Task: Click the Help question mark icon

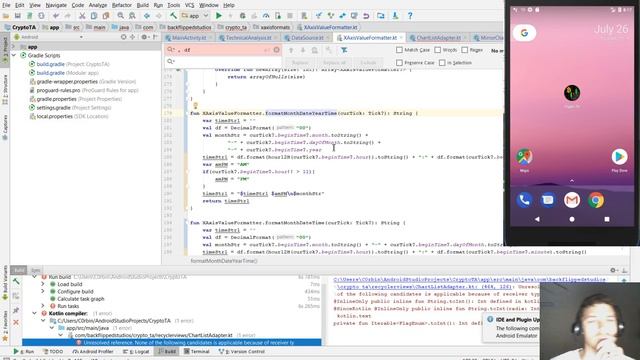Action: 410,16
